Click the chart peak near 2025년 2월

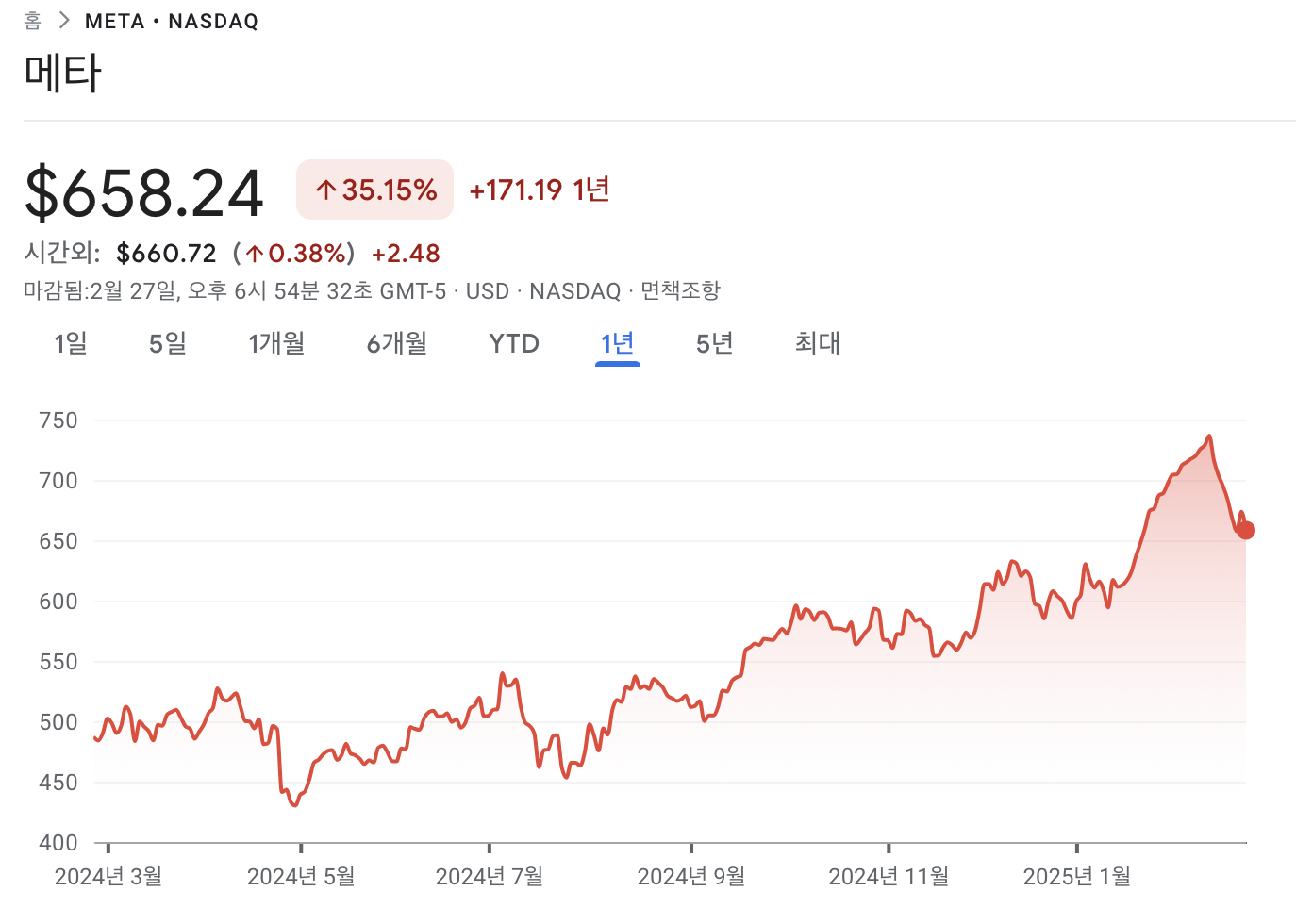coord(1209,437)
